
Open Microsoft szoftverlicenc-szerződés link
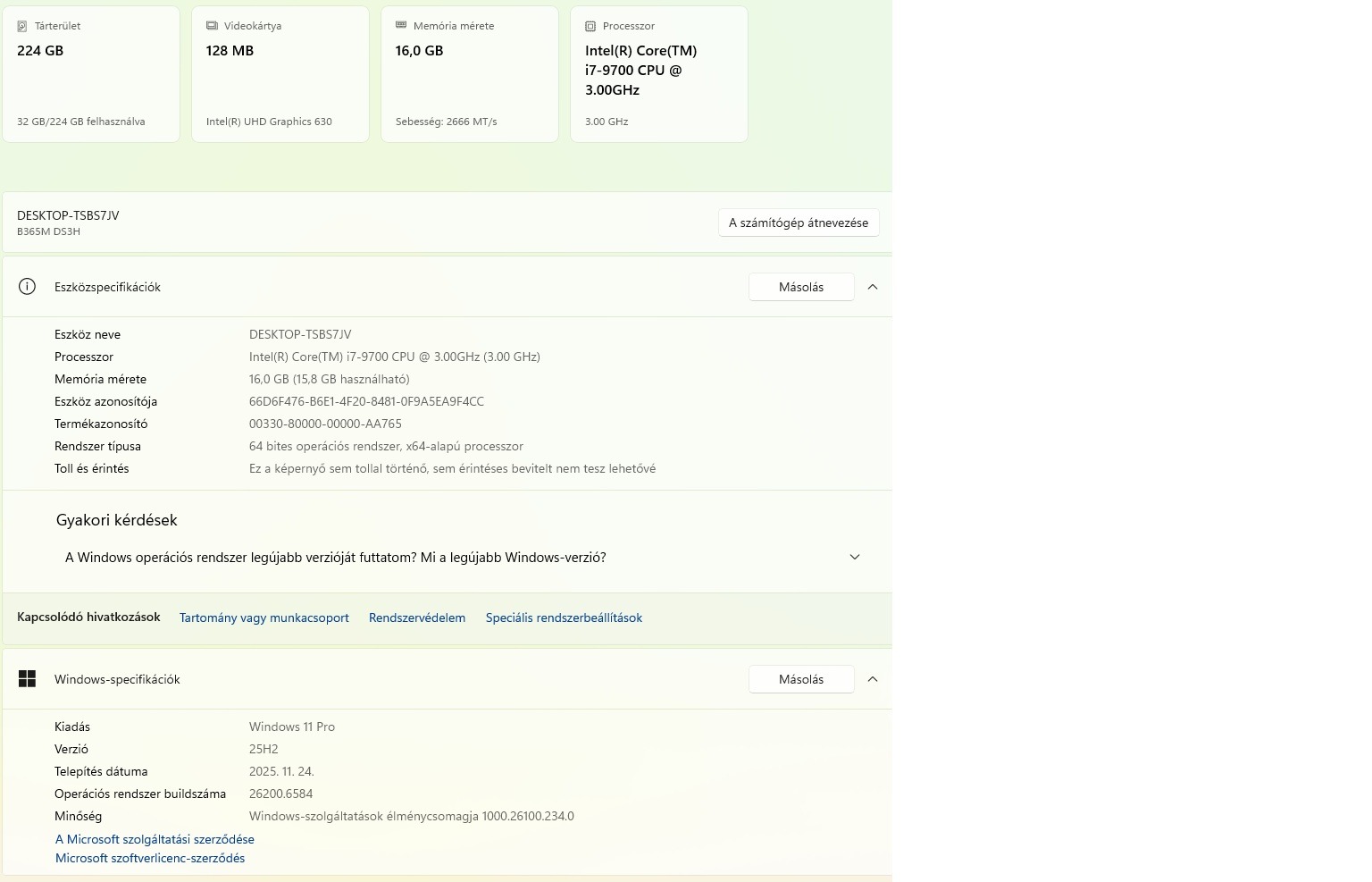point(150,858)
